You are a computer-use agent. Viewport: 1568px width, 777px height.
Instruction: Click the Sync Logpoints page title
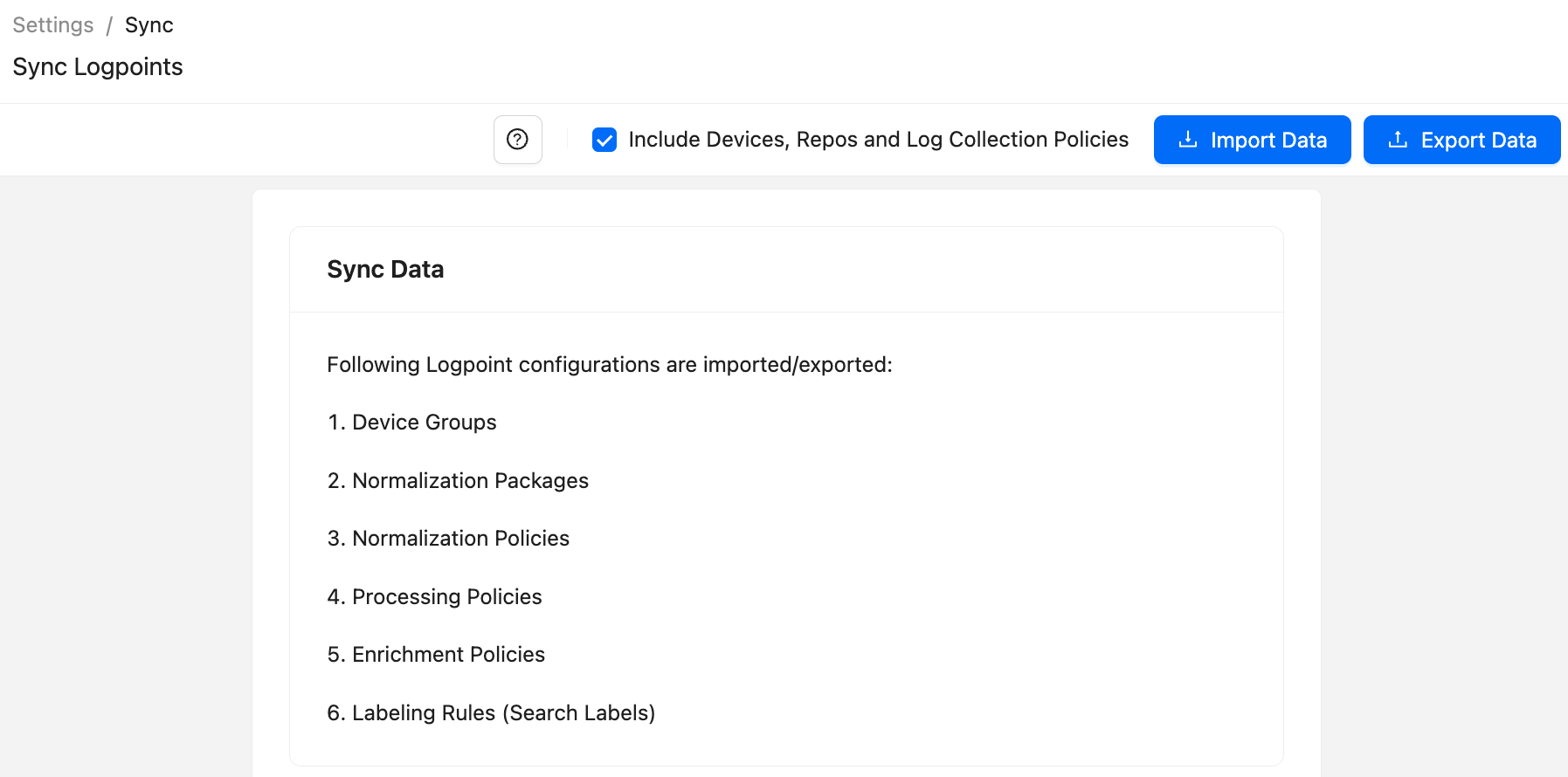[98, 67]
